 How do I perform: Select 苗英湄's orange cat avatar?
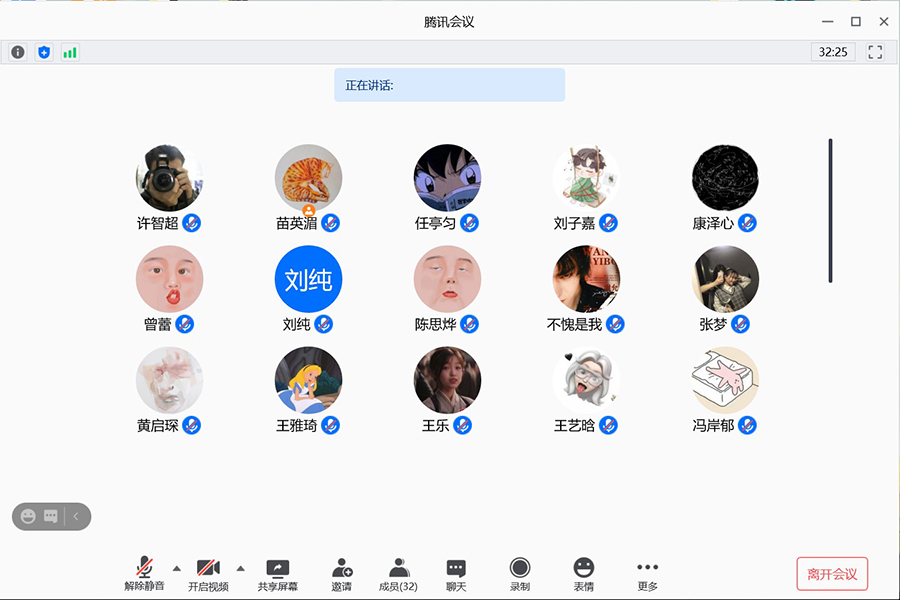308,177
